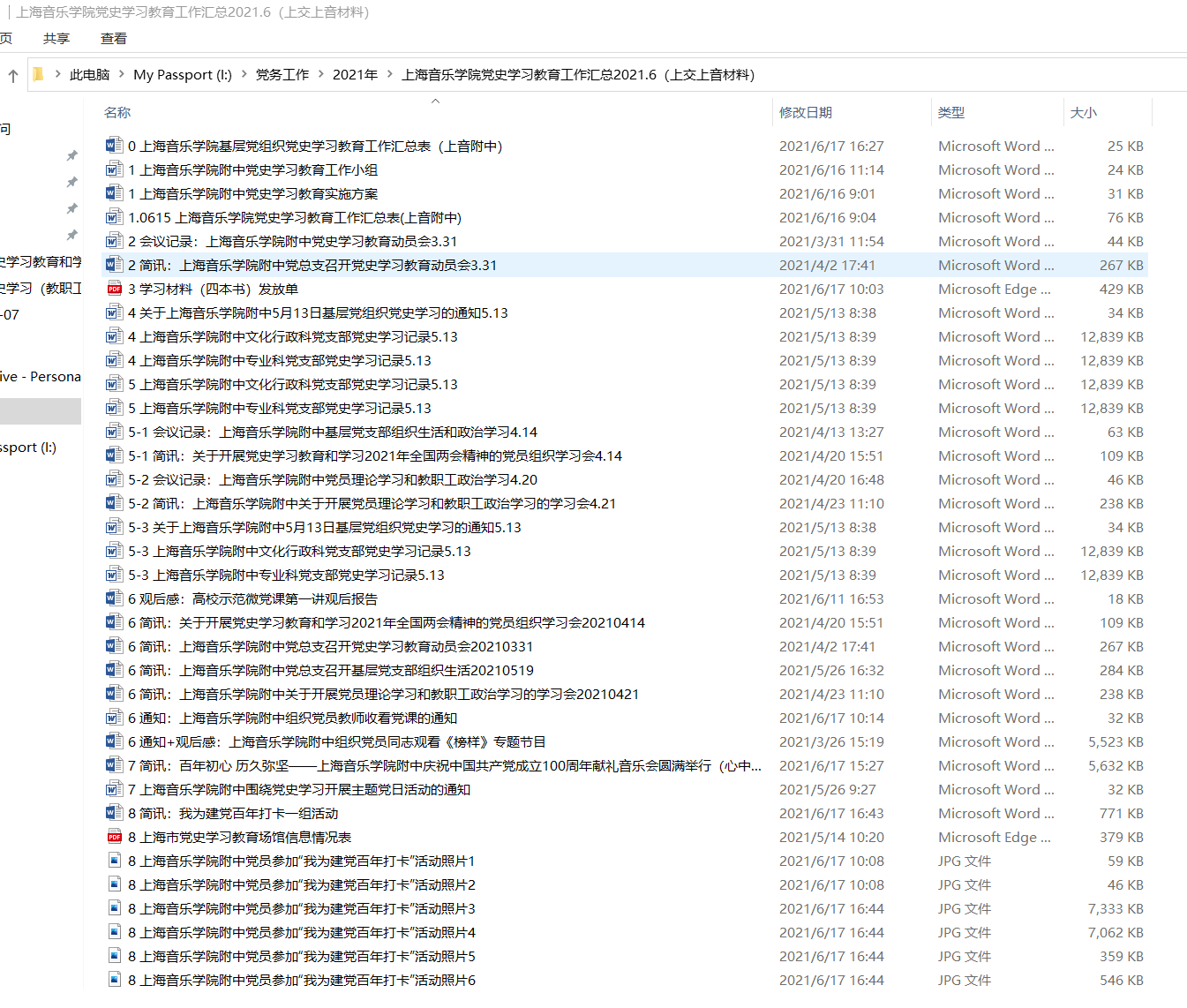Click the Word icon next to '1 上海音乐学院附中党史学习教育工作小组'
Image resolution: width=1187 pixels, height=1008 pixels.
point(114,169)
